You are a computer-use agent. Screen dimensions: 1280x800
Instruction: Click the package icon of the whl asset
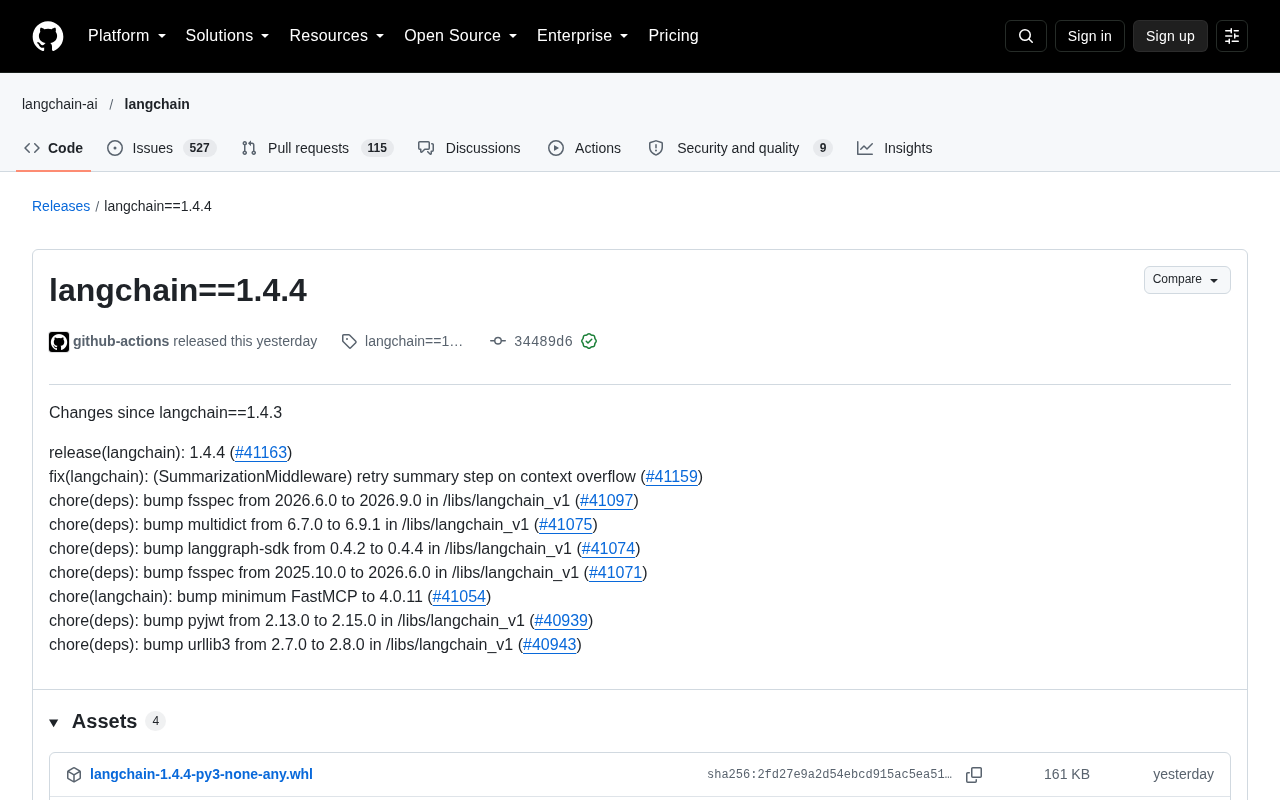pyautogui.click(x=74, y=775)
